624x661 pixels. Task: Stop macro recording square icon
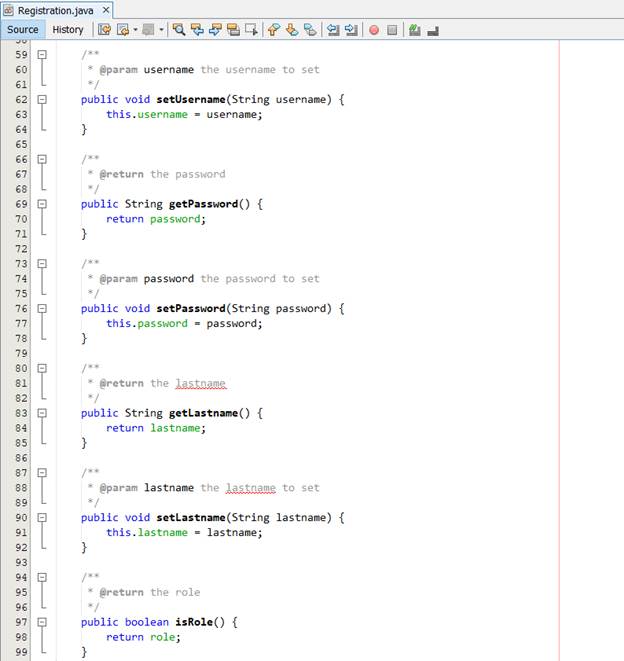click(392, 30)
